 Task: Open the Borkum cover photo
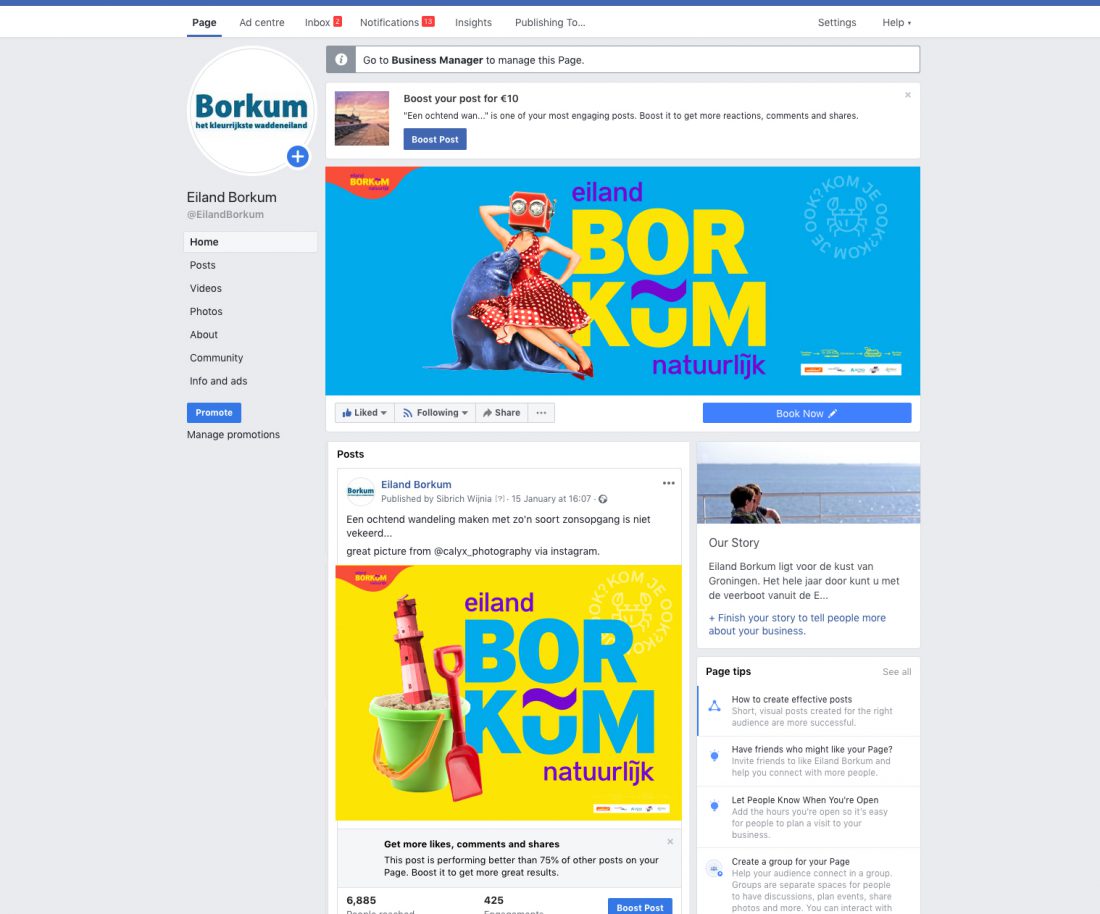click(x=623, y=281)
